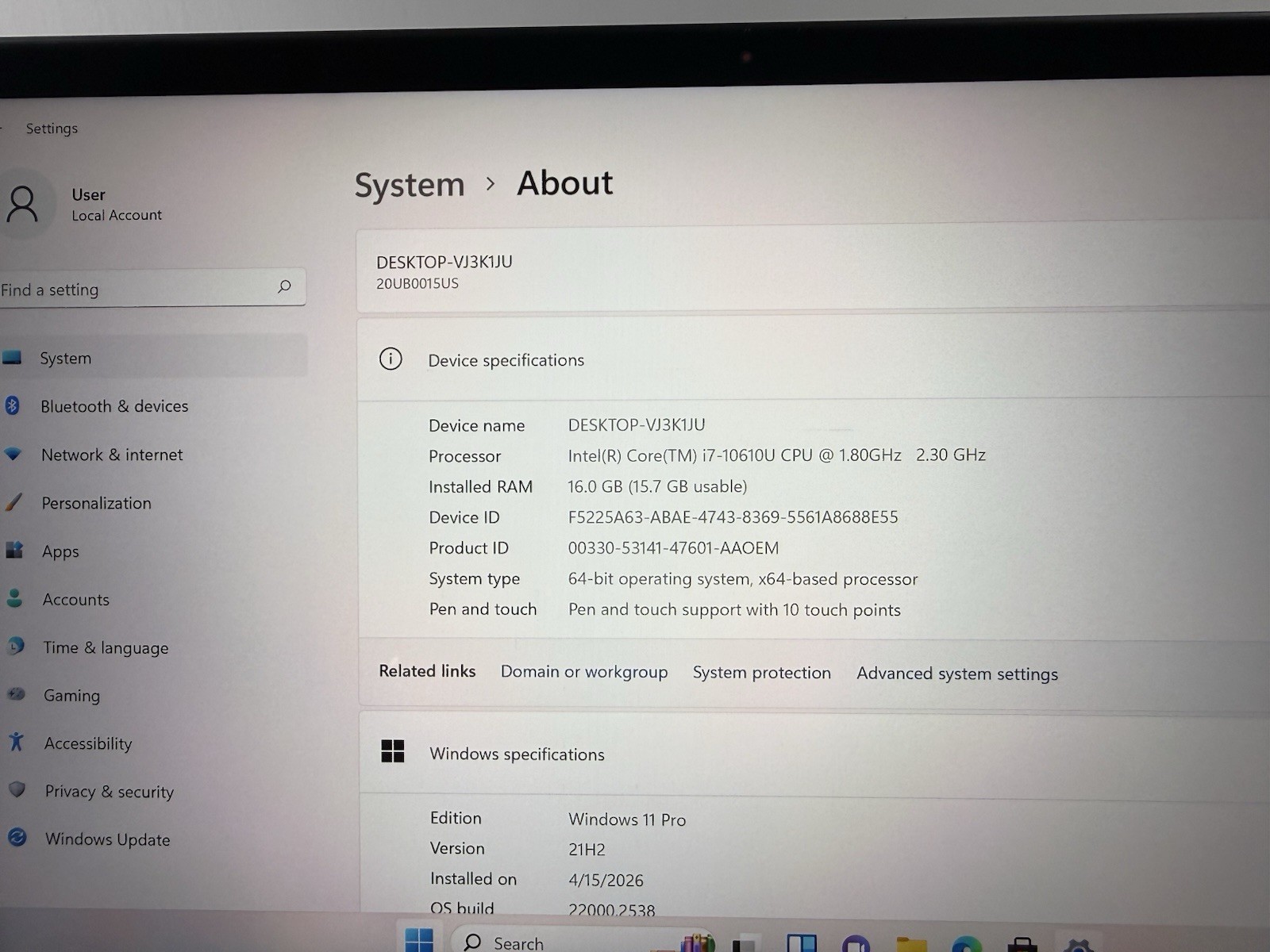Open Task View from the taskbar

(744, 944)
